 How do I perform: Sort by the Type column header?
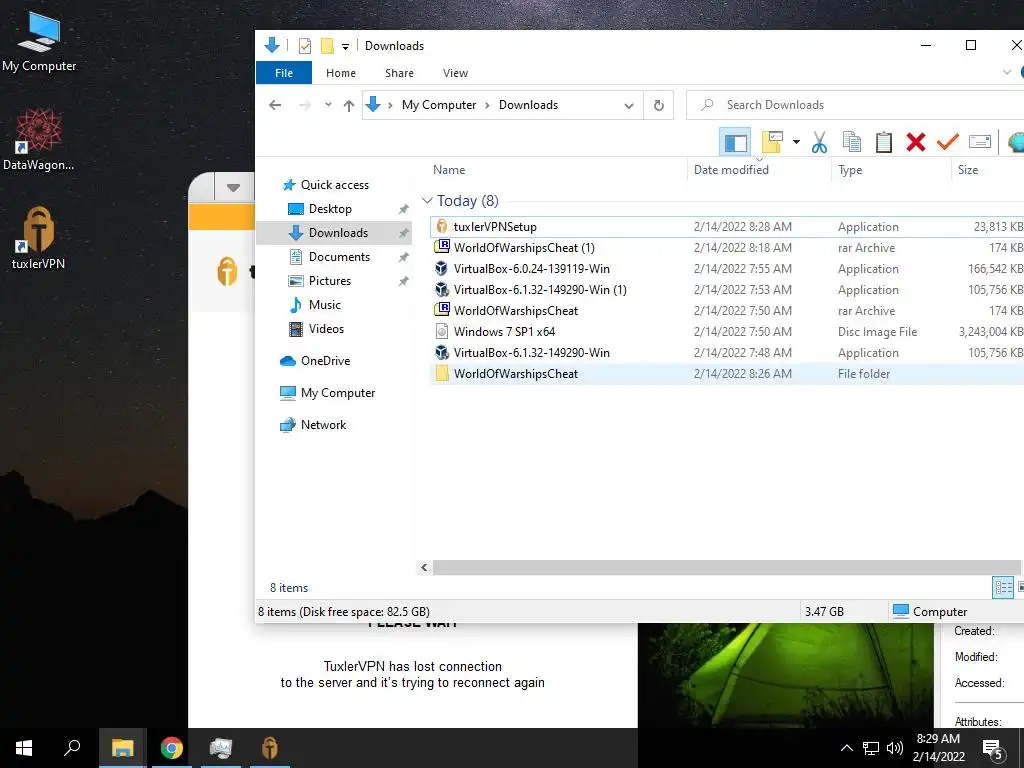[850, 170]
